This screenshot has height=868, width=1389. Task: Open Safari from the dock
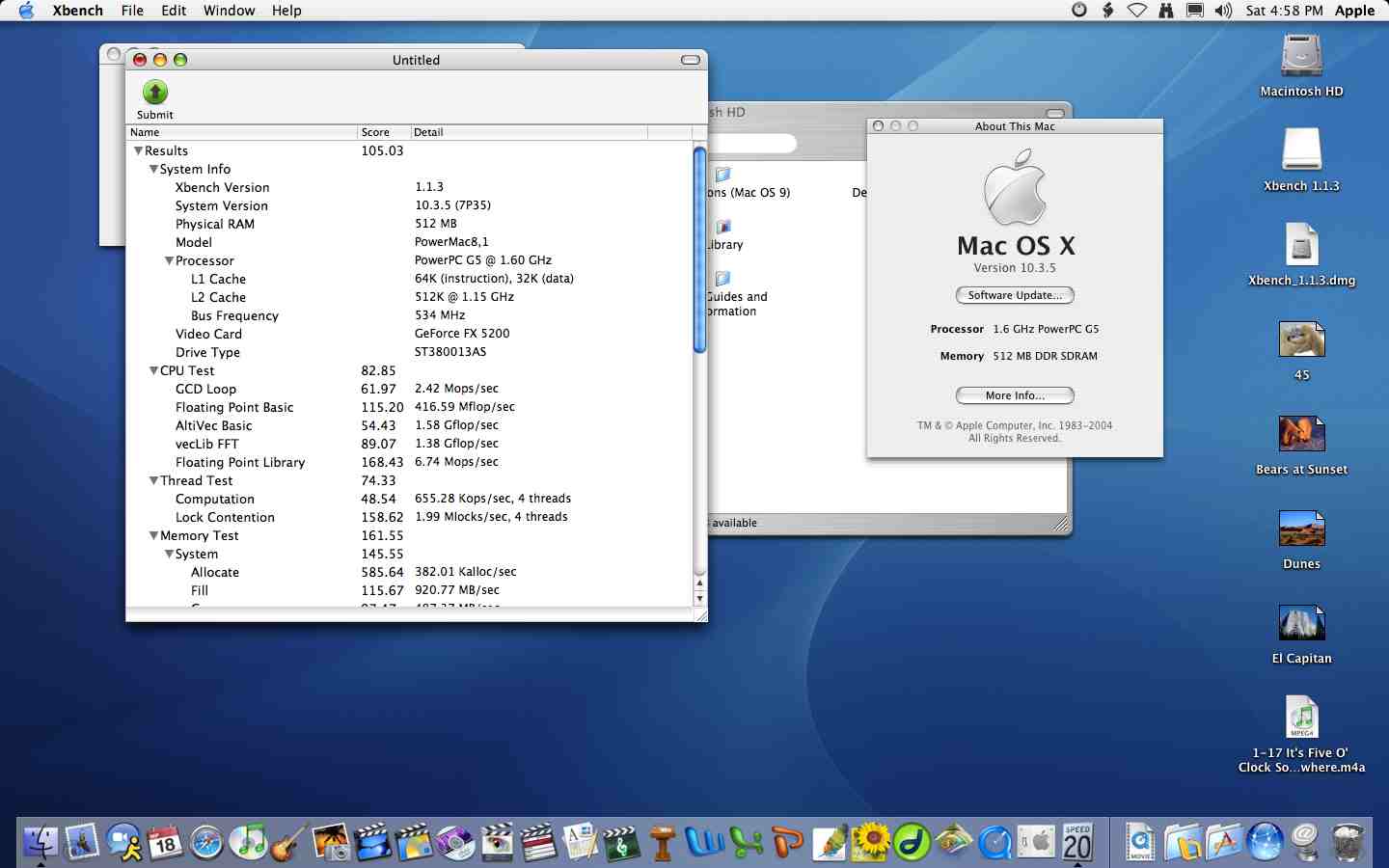(x=206, y=842)
